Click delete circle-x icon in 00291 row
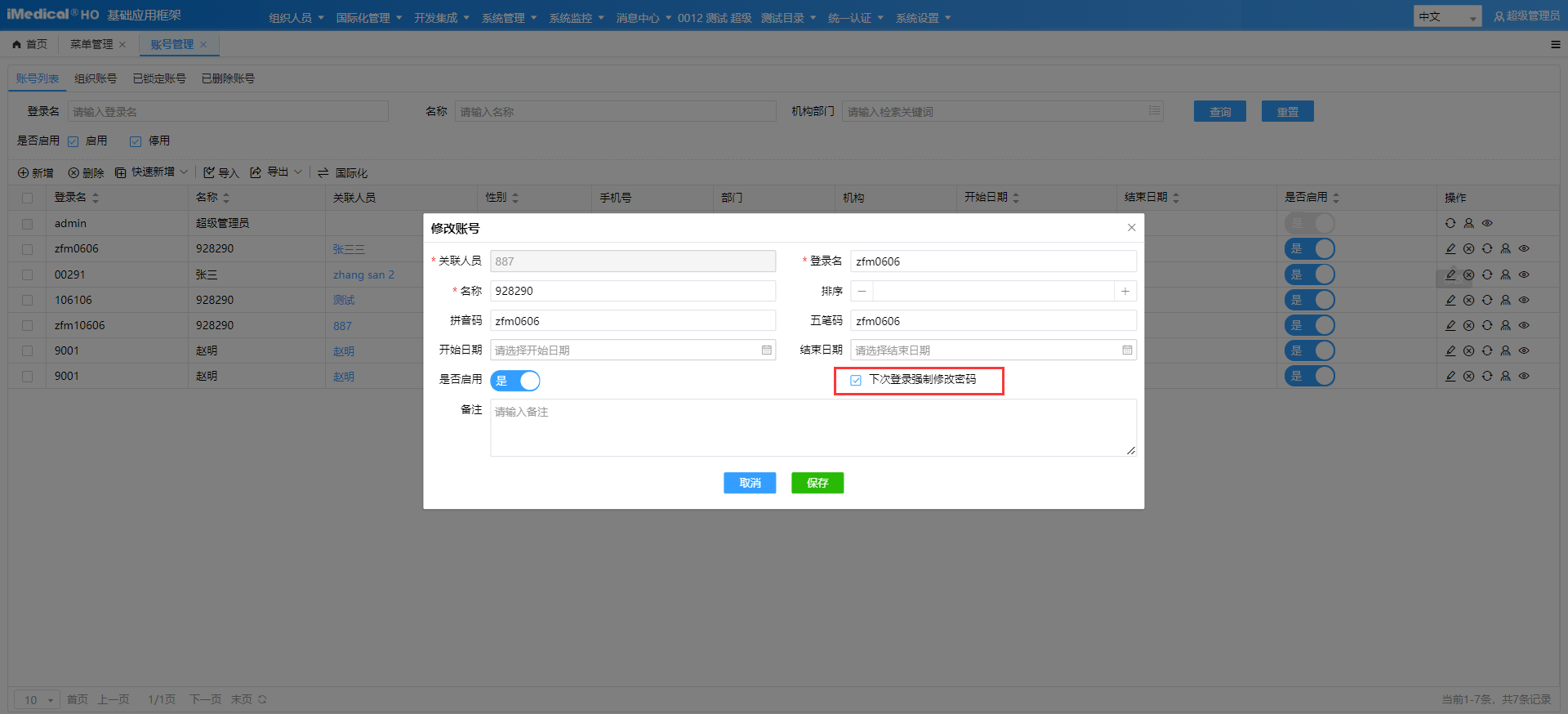Viewport: 1568px width, 714px height. (1468, 274)
